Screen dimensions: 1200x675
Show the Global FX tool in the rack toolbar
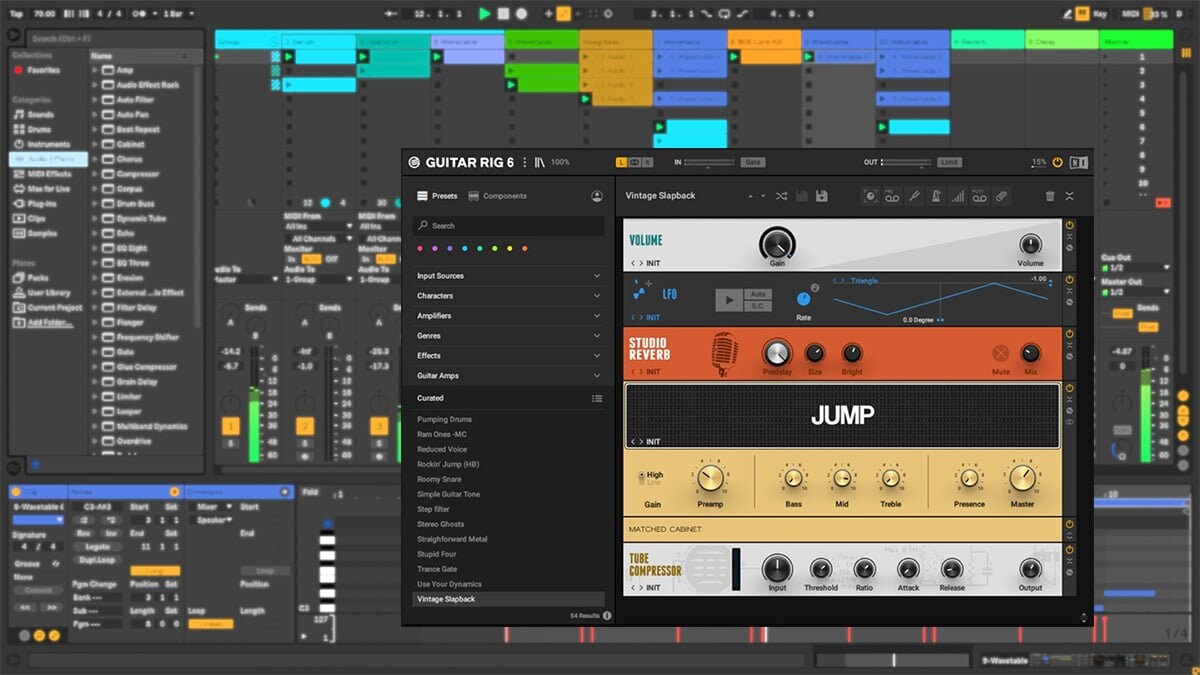870,196
